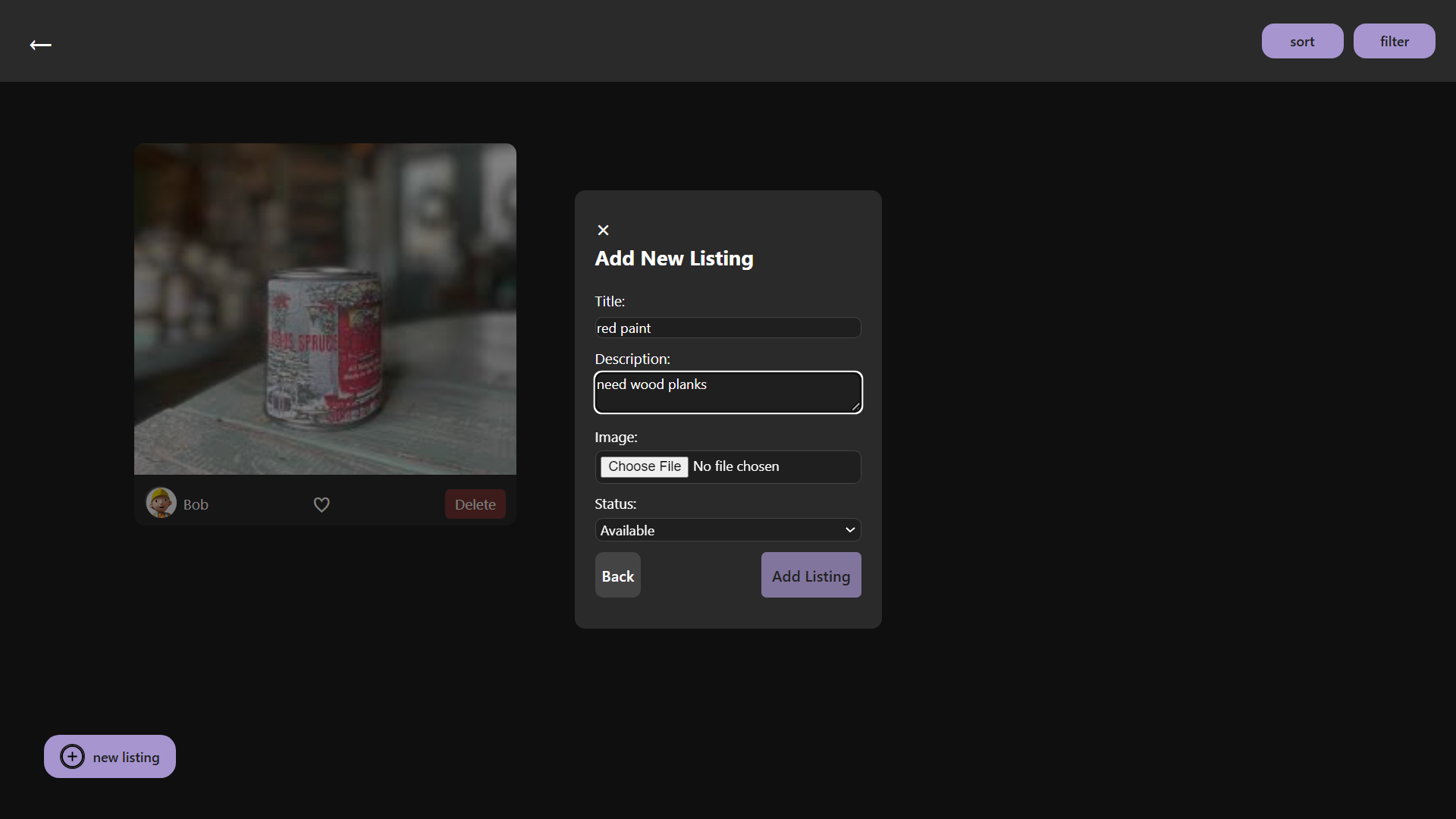Open the sort menu
This screenshot has height=819, width=1456.
[x=1302, y=41]
